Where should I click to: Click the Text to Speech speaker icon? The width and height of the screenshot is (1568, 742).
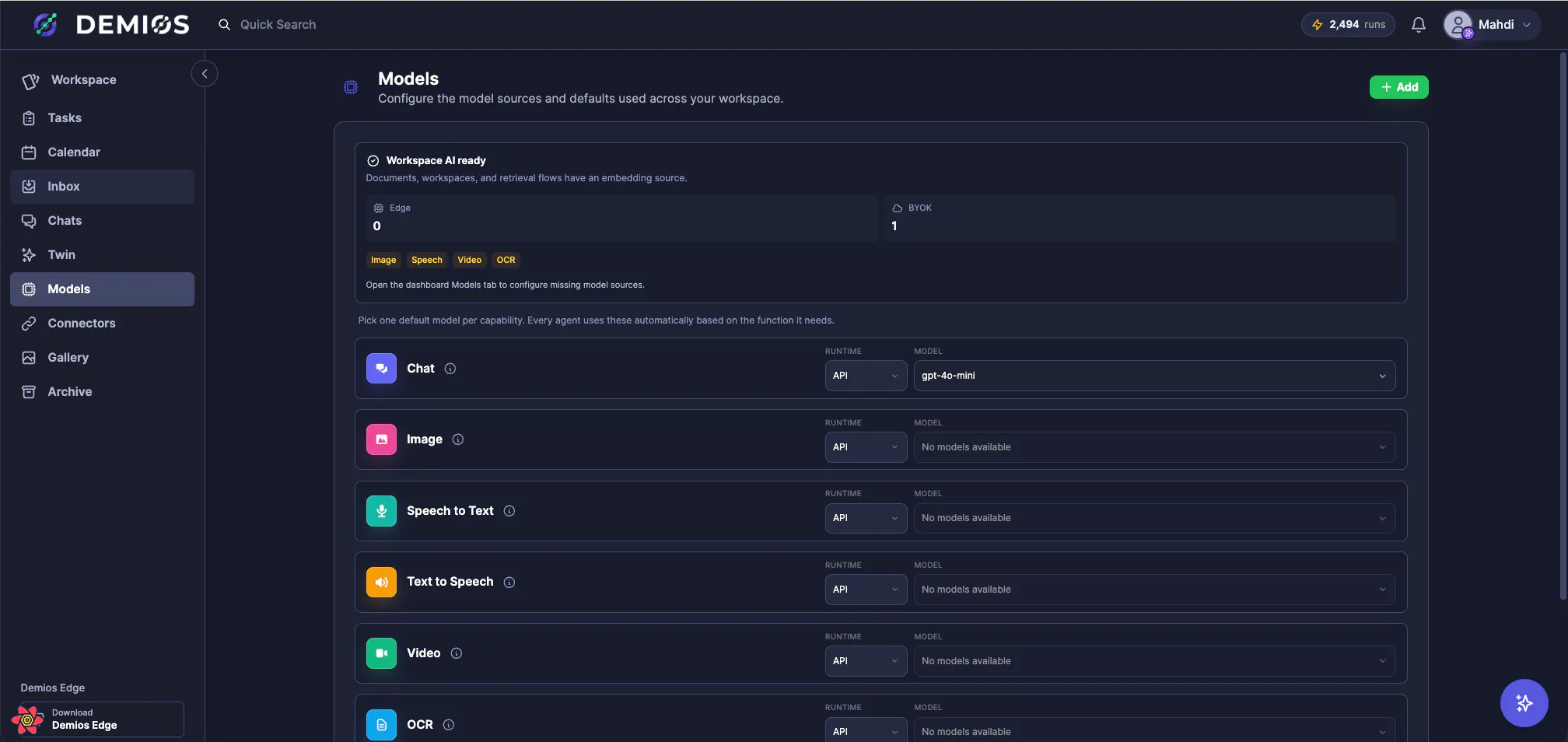click(x=381, y=582)
